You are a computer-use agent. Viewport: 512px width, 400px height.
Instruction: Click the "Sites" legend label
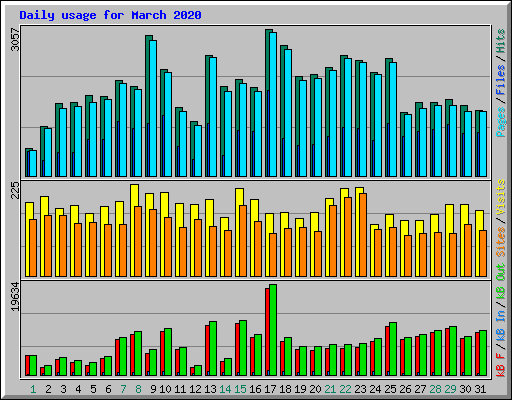click(x=501, y=242)
